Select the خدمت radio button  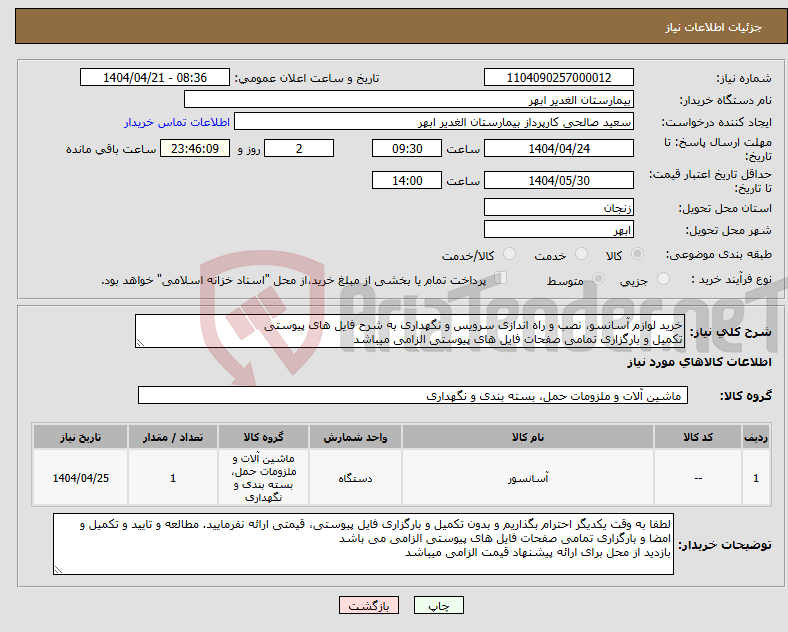(x=581, y=254)
